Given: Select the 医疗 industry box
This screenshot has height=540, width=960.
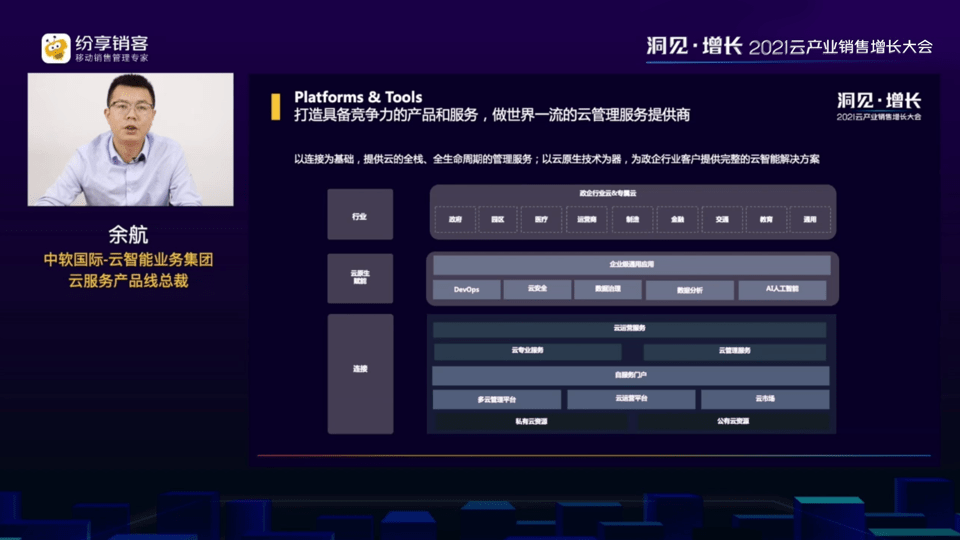Looking at the screenshot, I should [541, 220].
